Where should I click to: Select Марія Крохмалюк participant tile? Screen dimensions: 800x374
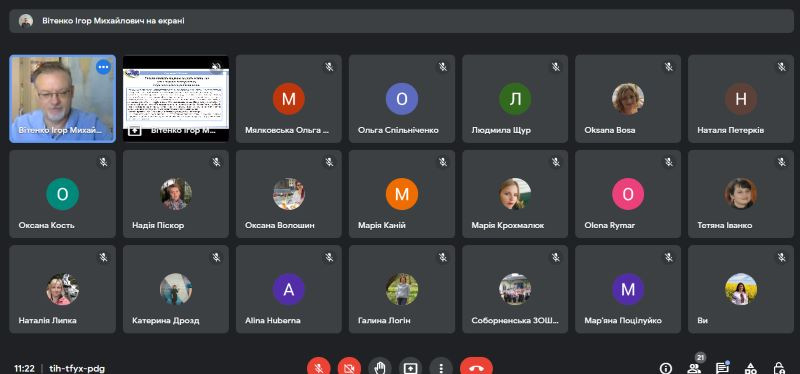click(515, 194)
